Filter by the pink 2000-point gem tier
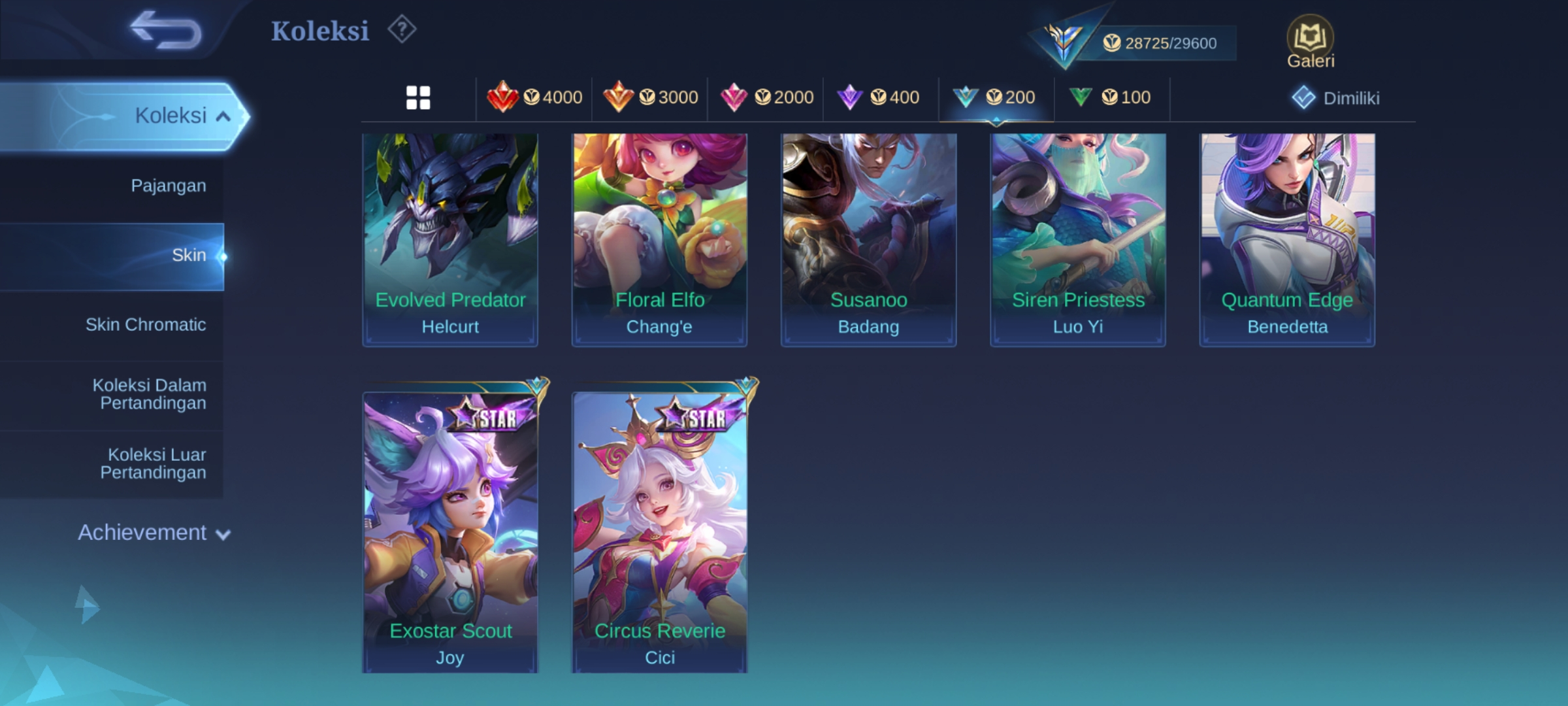Image resolution: width=1568 pixels, height=706 pixels. coord(766,97)
